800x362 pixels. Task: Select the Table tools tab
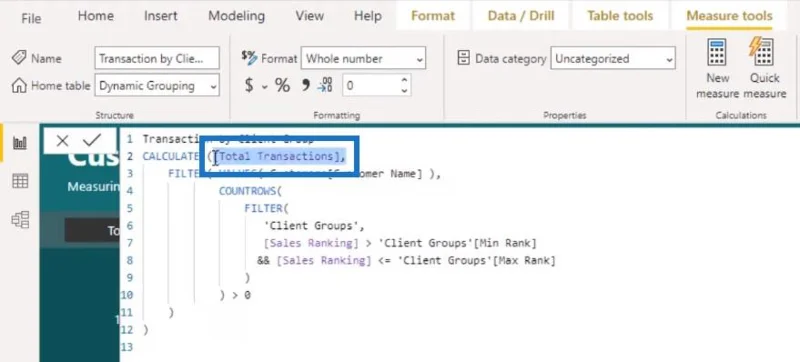[620, 16]
